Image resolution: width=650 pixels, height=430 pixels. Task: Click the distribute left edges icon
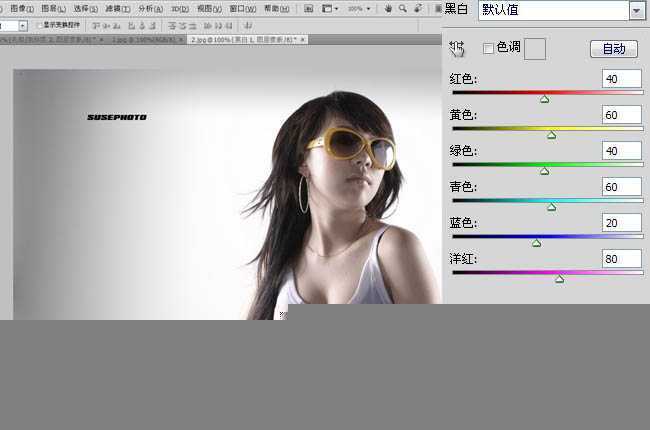click(208, 26)
